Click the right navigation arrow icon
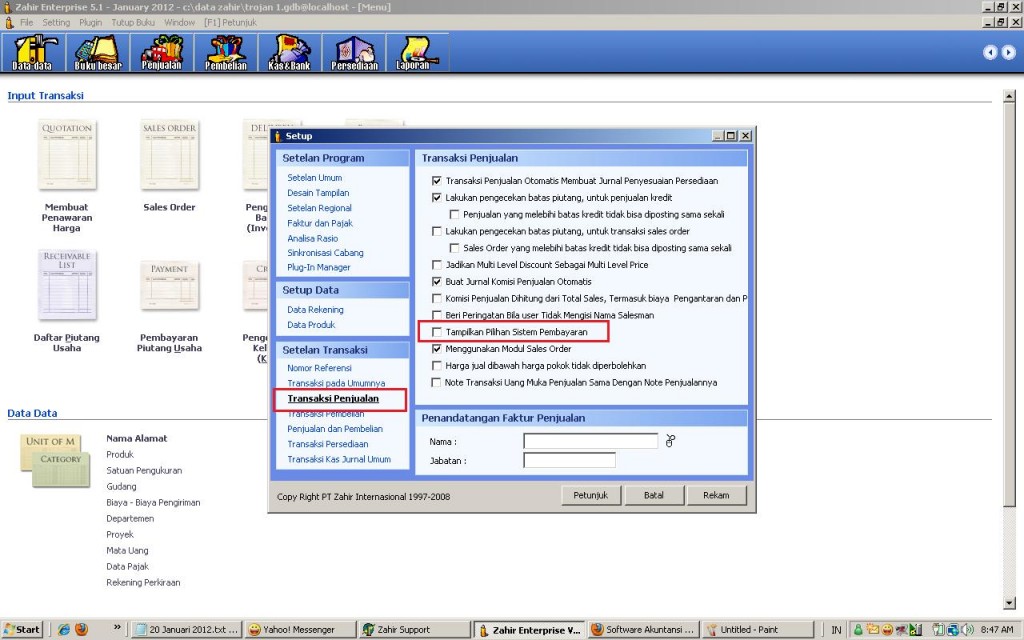This screenshot has height=640, width=1024. click(x=1008, y=52)
